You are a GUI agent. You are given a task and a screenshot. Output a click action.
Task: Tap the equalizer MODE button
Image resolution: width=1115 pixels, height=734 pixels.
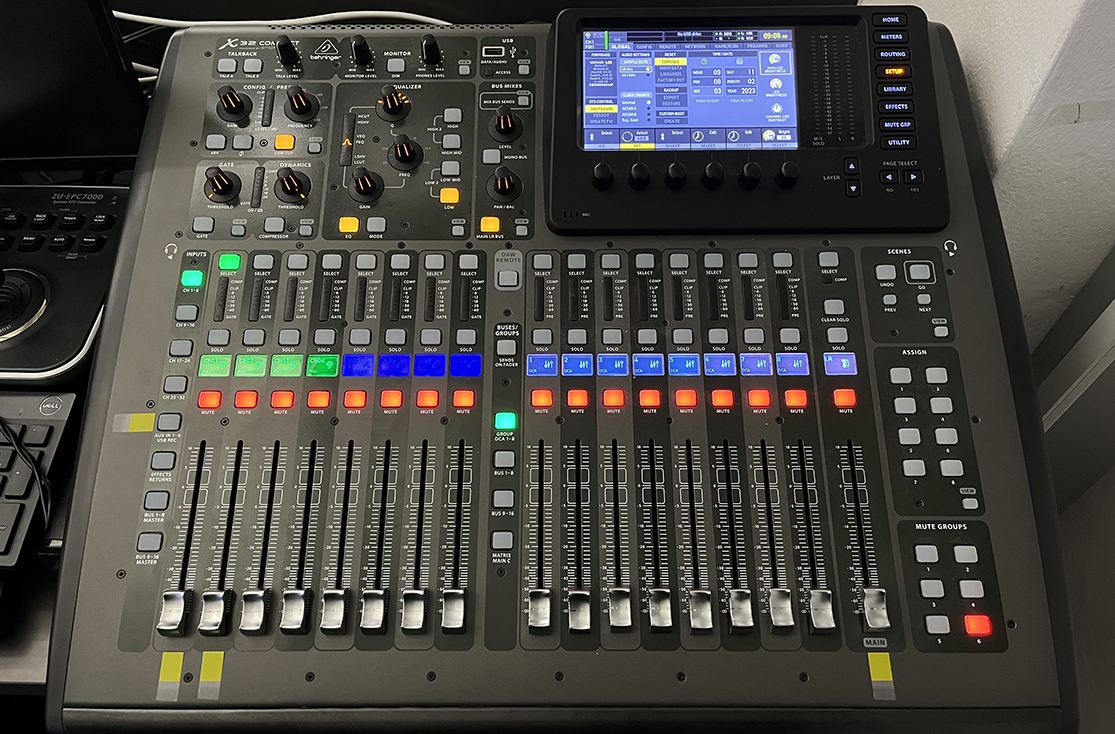coord(376,225)
